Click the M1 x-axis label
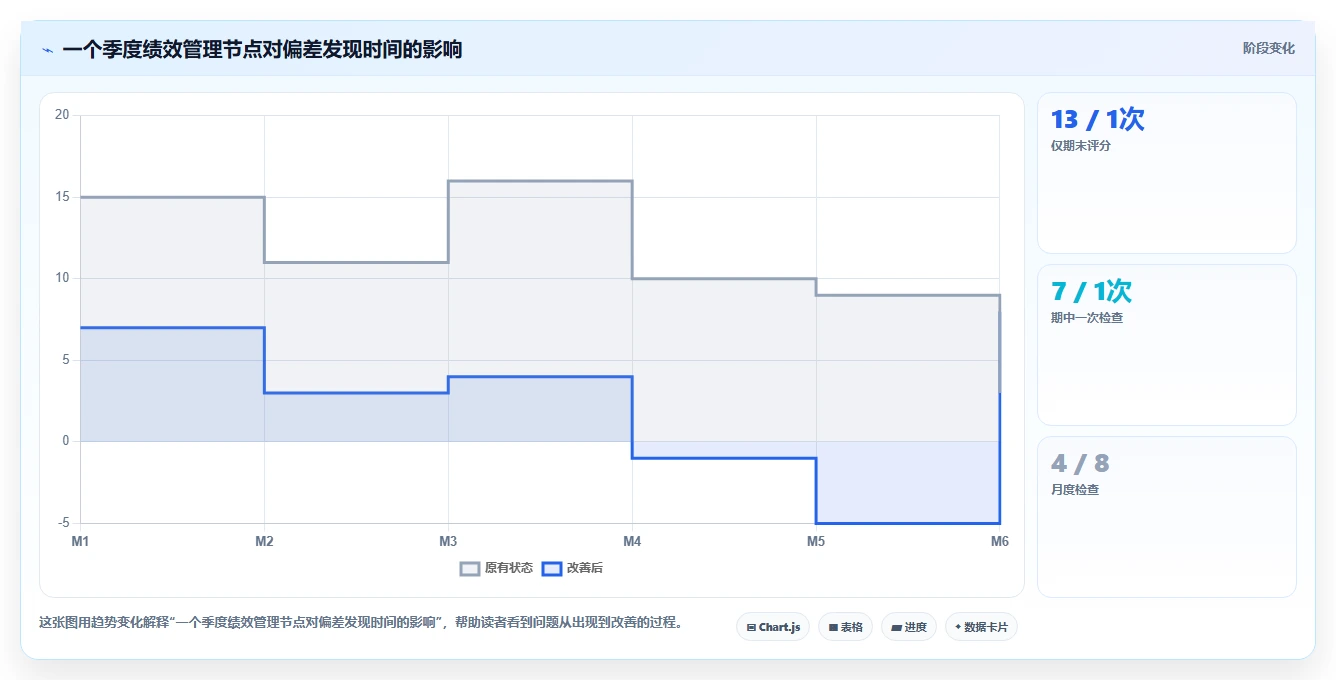The image size is (1336, 680). click(x=80, y=541)
